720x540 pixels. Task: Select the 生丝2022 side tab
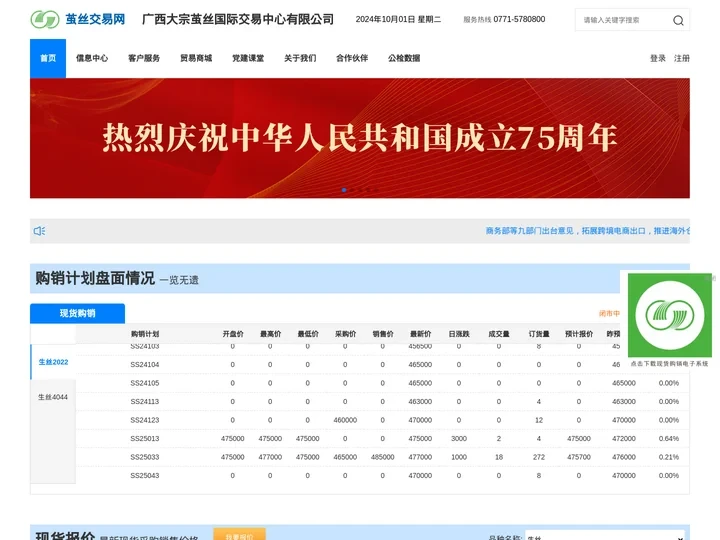(53, 362)
